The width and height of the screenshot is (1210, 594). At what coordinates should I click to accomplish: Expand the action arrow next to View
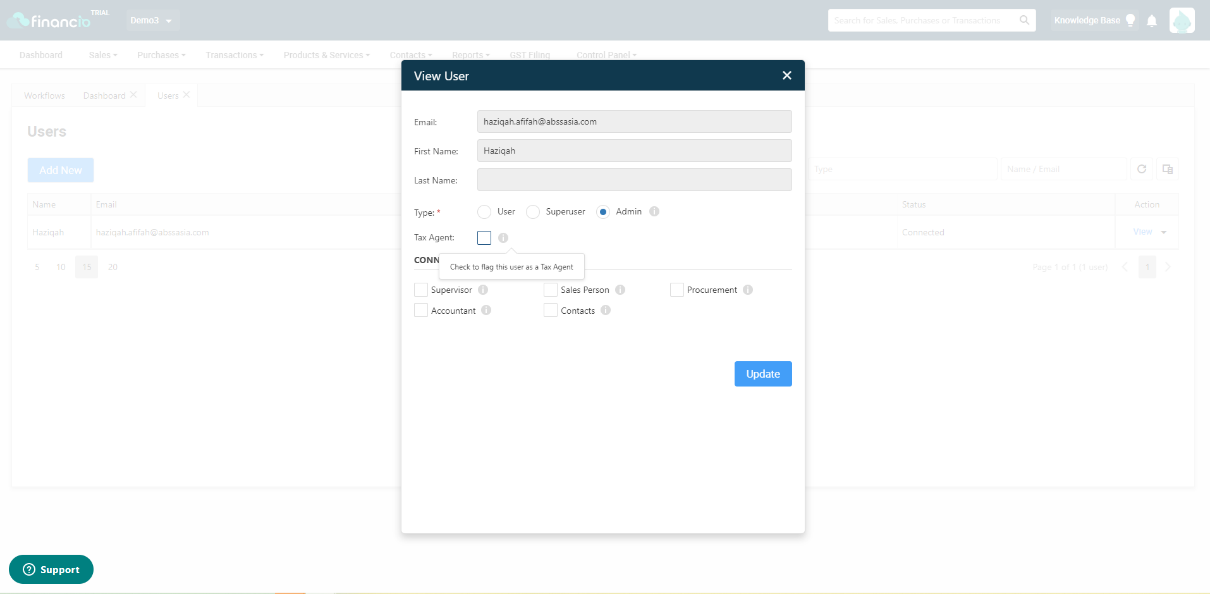click(x=1164, y=232)
